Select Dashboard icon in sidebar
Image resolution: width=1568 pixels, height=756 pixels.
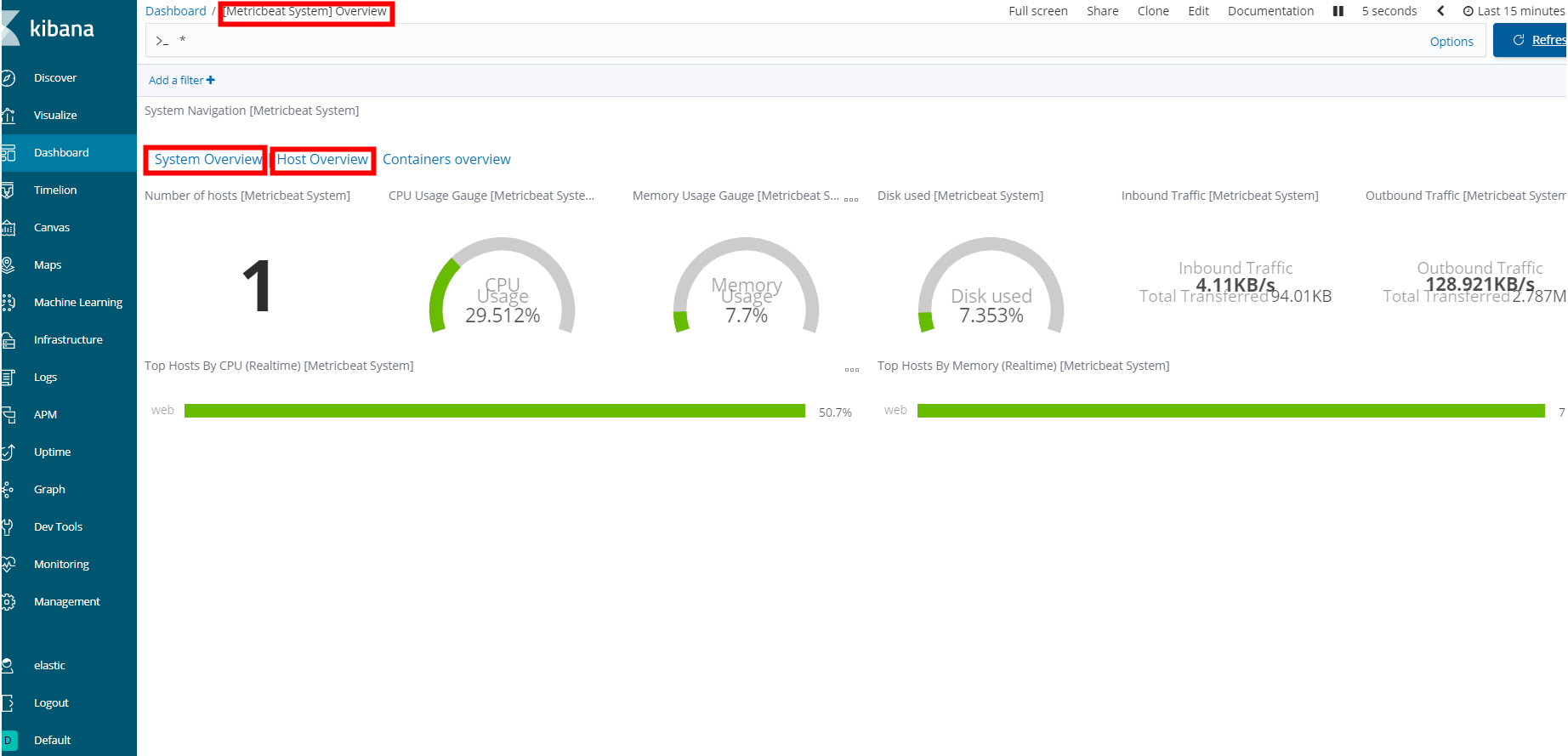click(8, 153)
